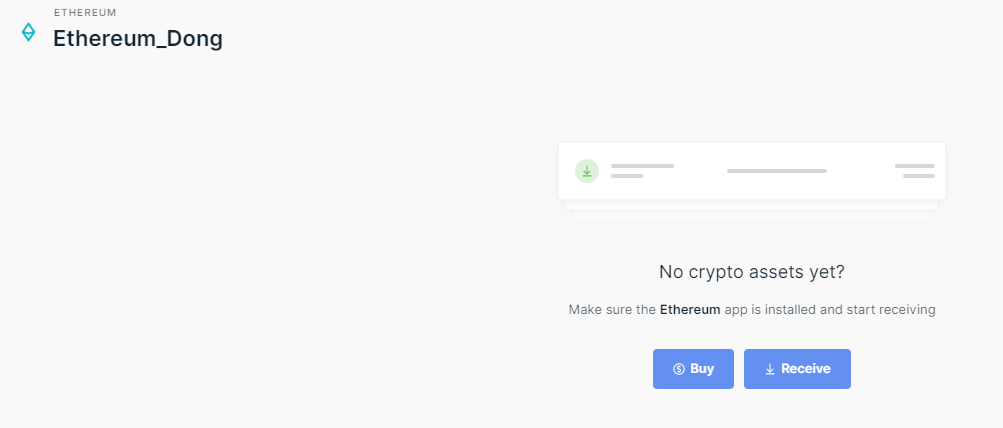Click the "No crypto assets yet?" heading

click(x=752, y=272)
